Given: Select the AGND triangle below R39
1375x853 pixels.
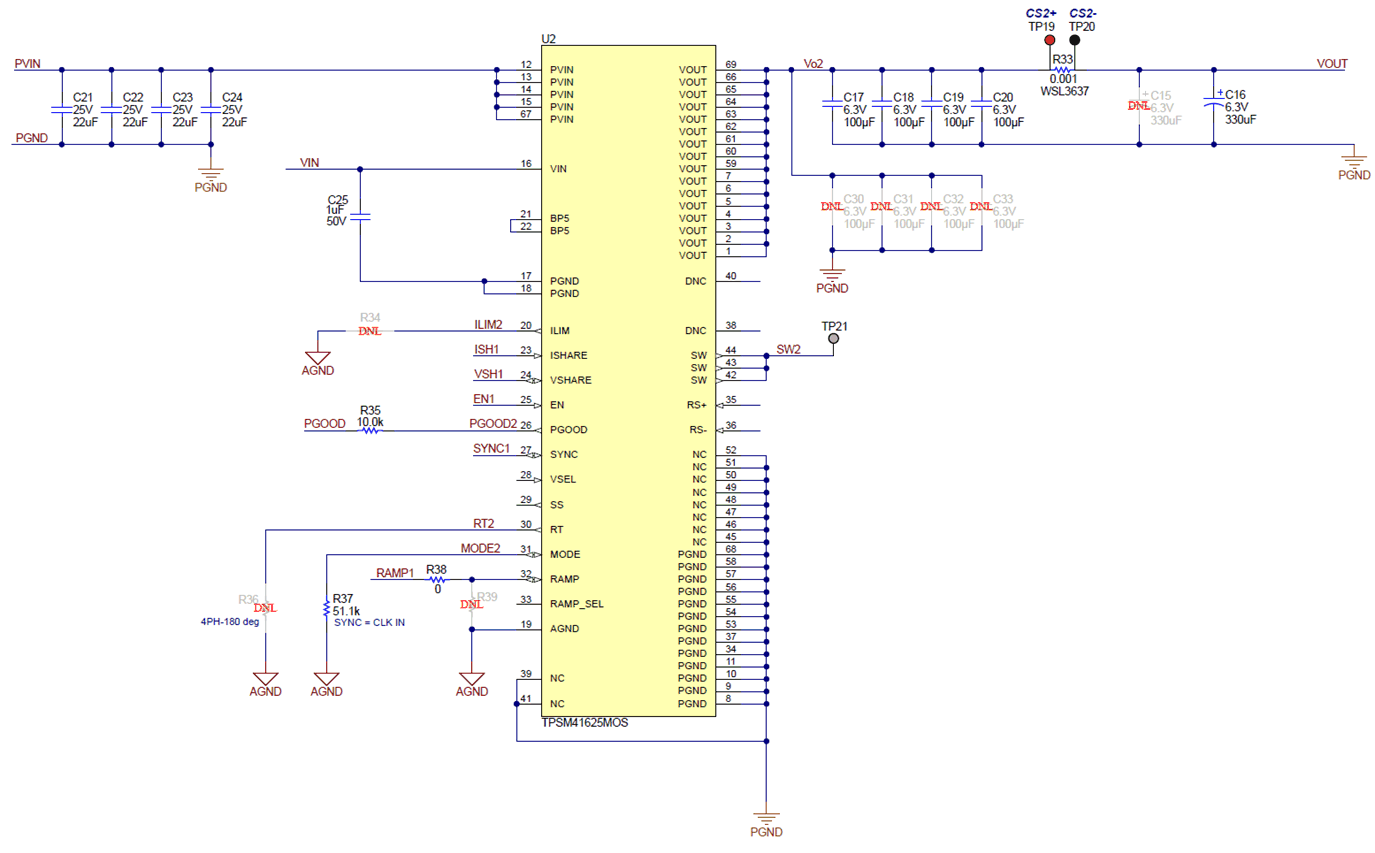Looking at the screenshot, I should pyautogui.click(x=471, y=677).
